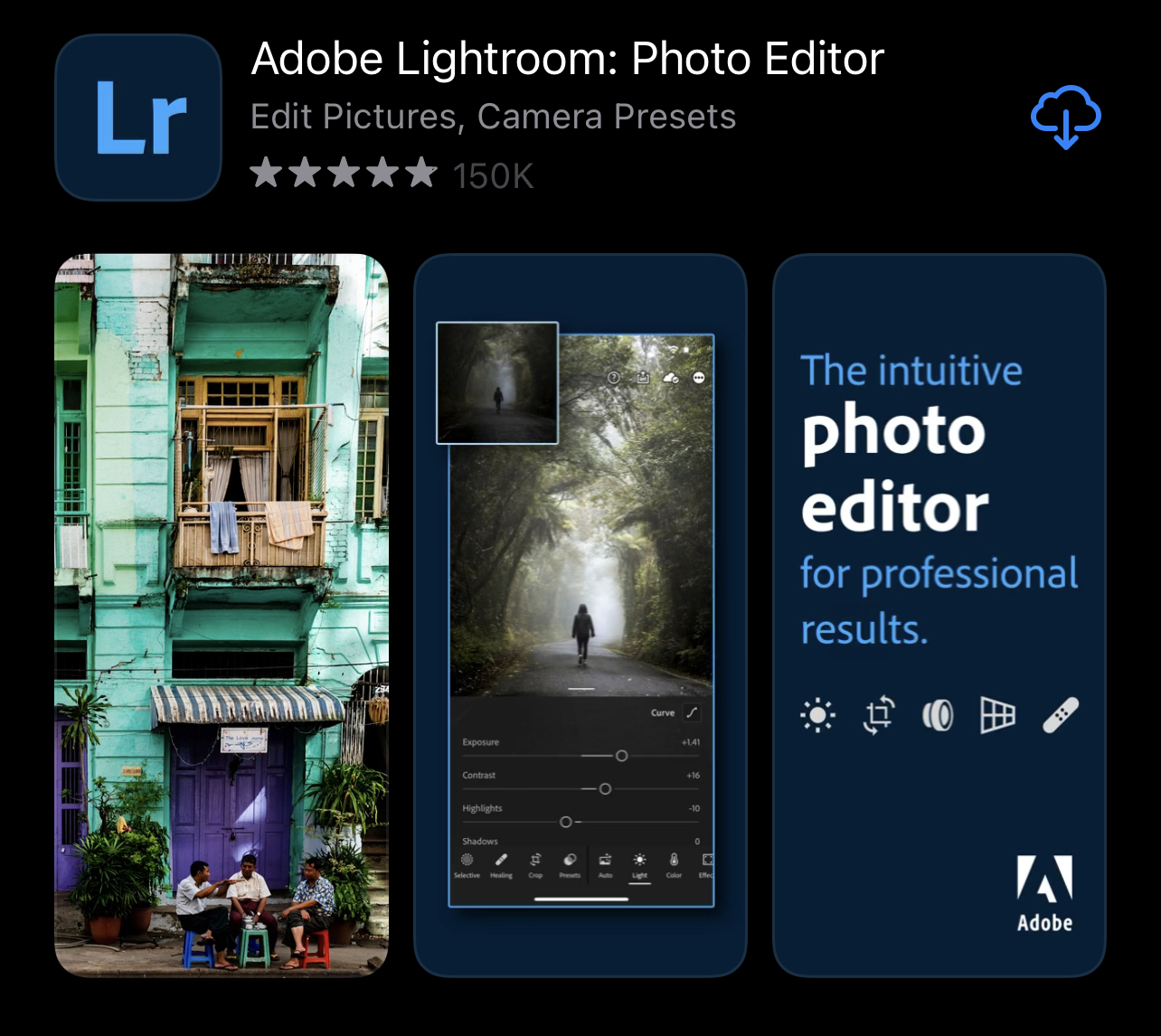Click the Contrast slider knob

coord(605,789)
